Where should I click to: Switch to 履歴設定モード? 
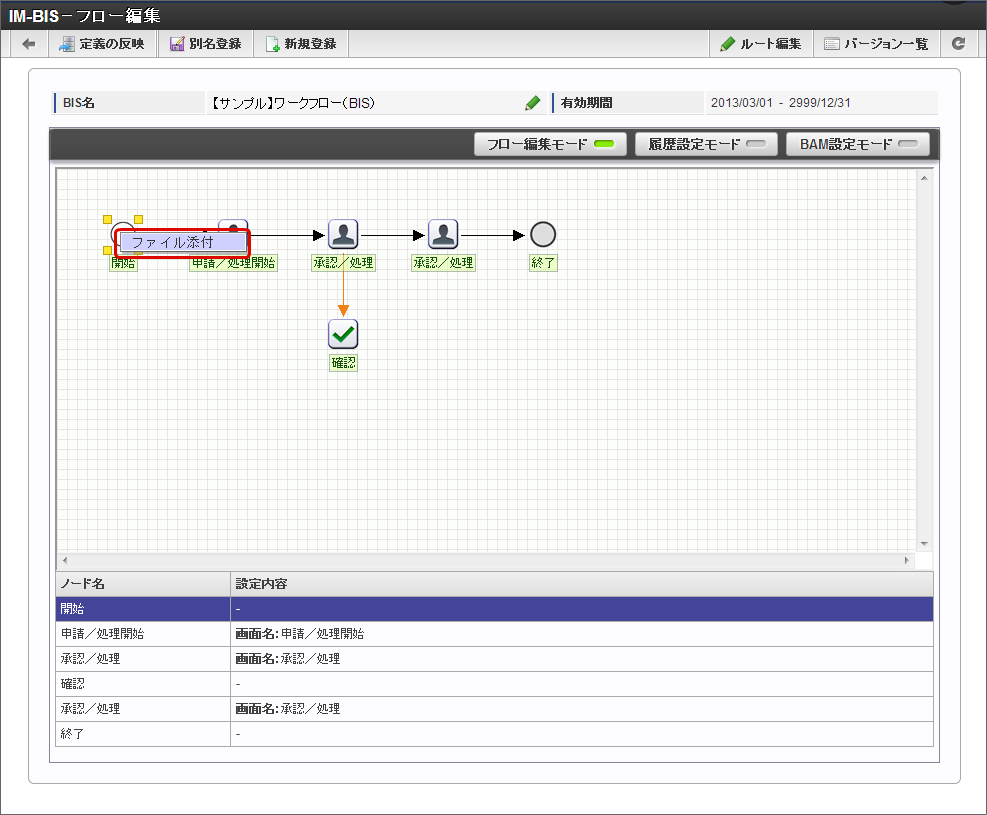[706, 144]
